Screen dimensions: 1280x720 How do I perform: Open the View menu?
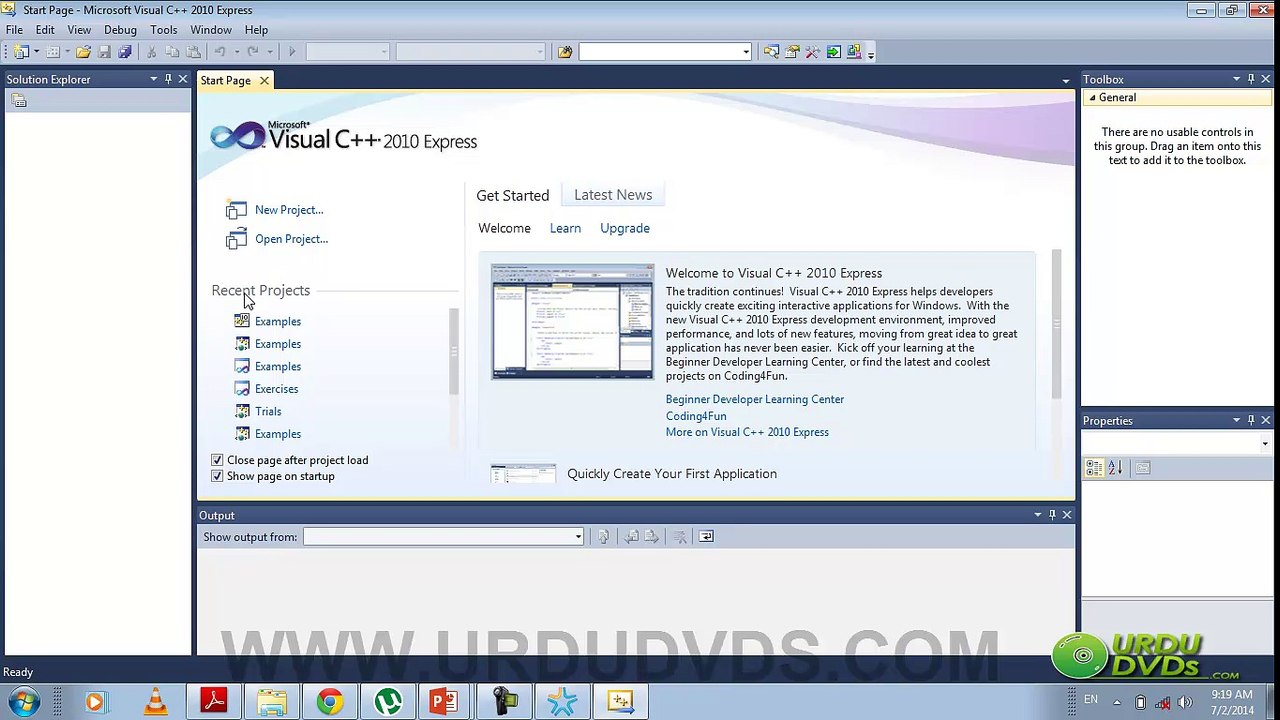pyautogui.click(x=79, y=30)
